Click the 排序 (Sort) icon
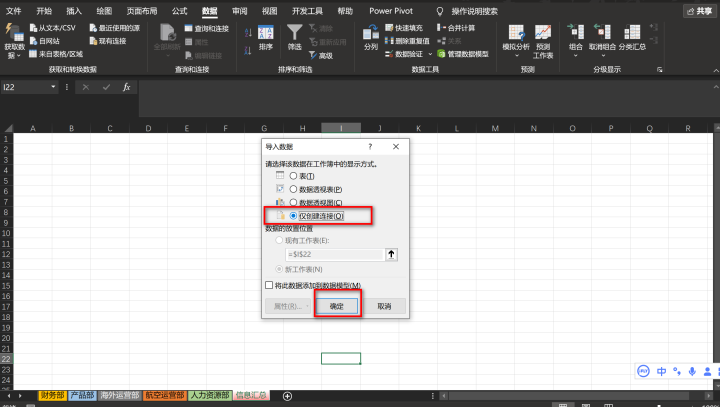The image size is (720, 407). pos(266,32)
